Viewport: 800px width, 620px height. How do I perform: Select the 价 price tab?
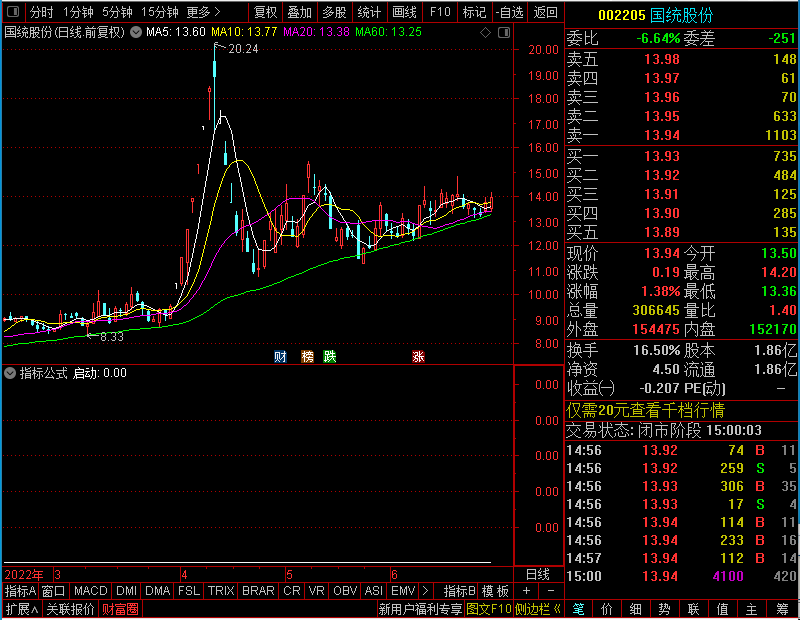pyautogui.click(x=607, y=609)
